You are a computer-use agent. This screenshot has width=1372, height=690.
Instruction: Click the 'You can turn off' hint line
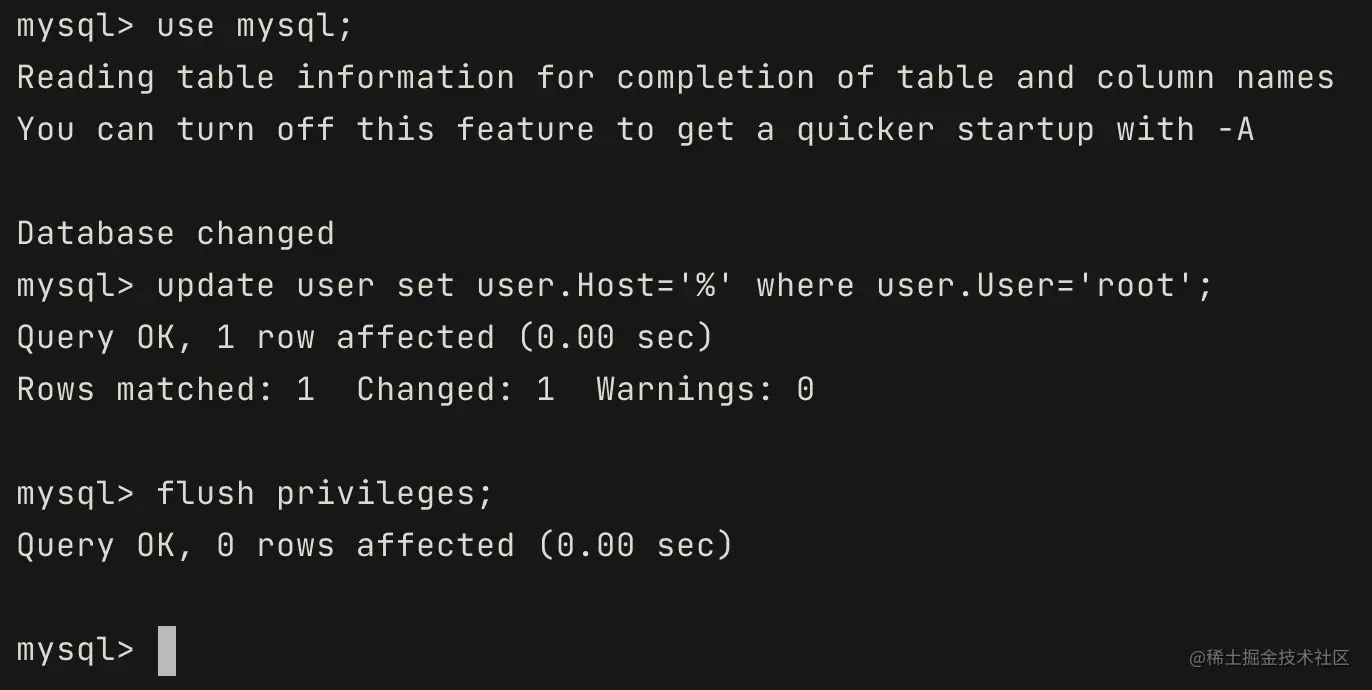635,130
